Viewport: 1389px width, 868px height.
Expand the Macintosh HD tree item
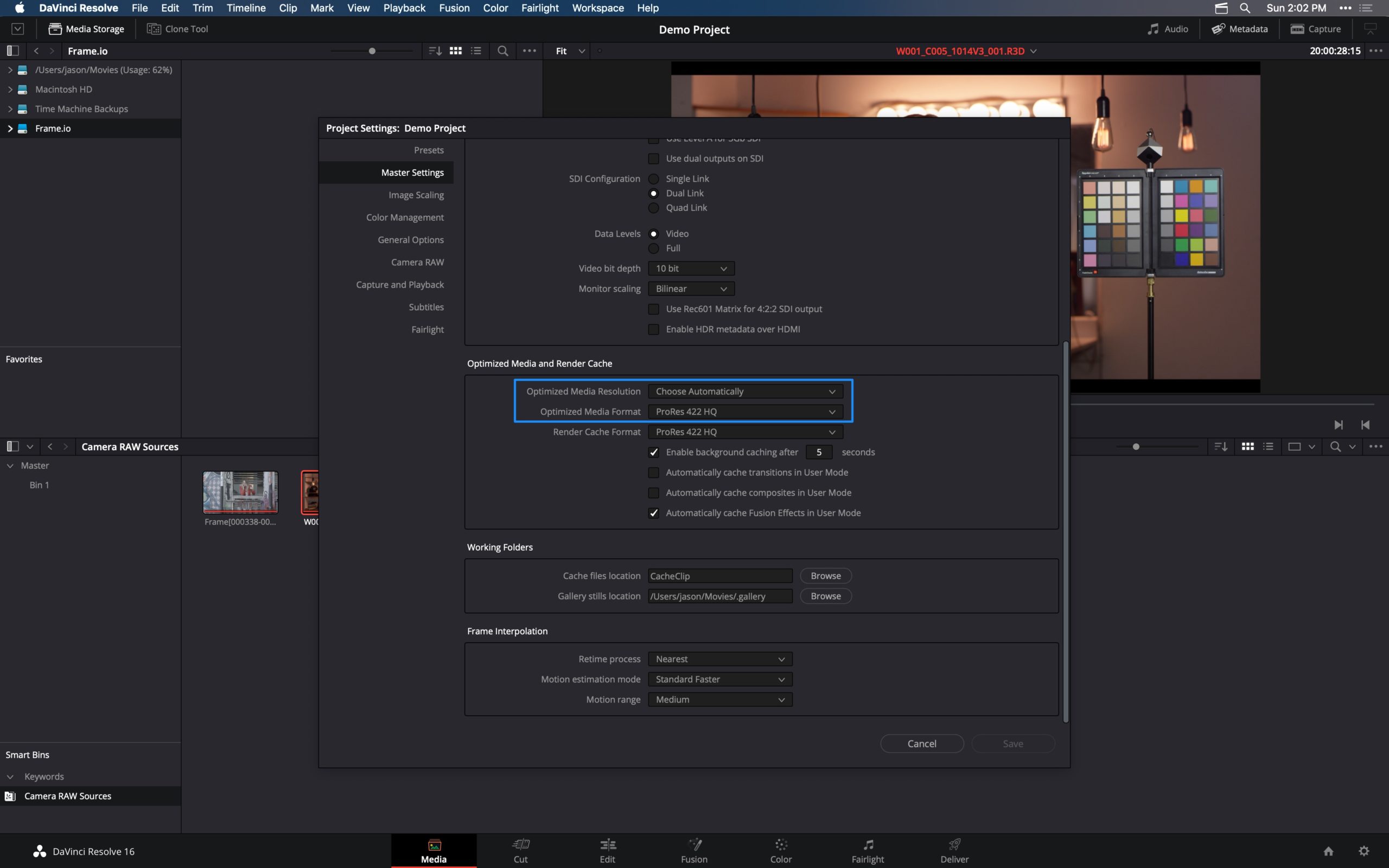9,89
